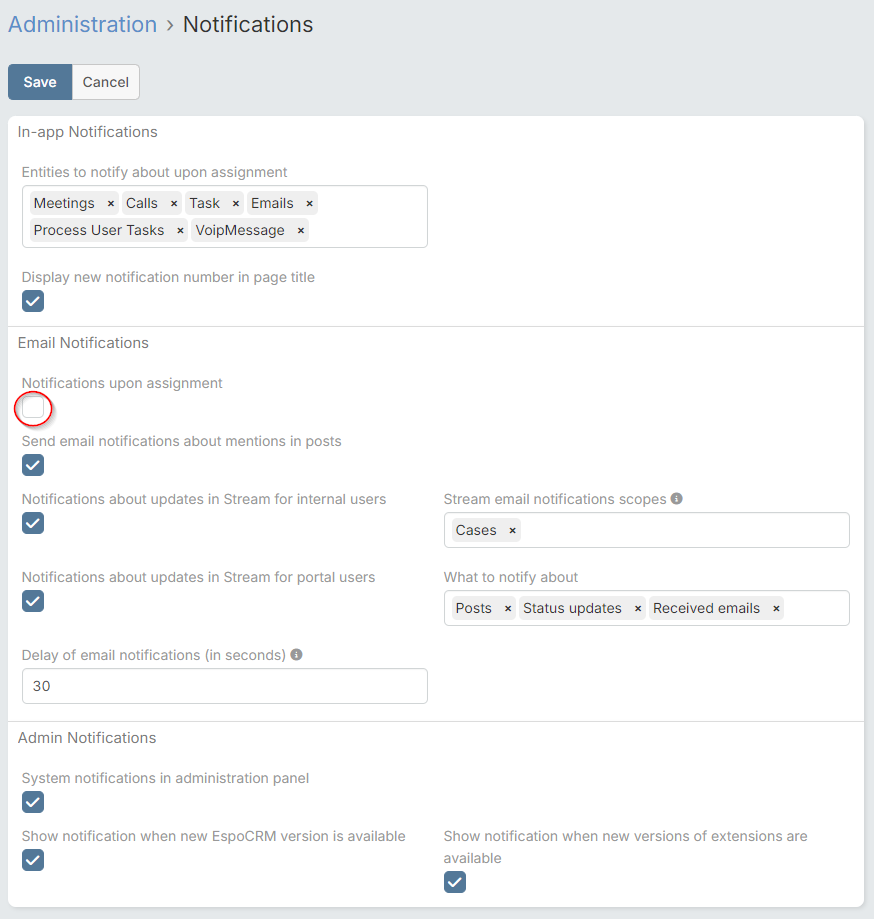
Task: Remove the Calls entity tag
Action: [173, 204]
